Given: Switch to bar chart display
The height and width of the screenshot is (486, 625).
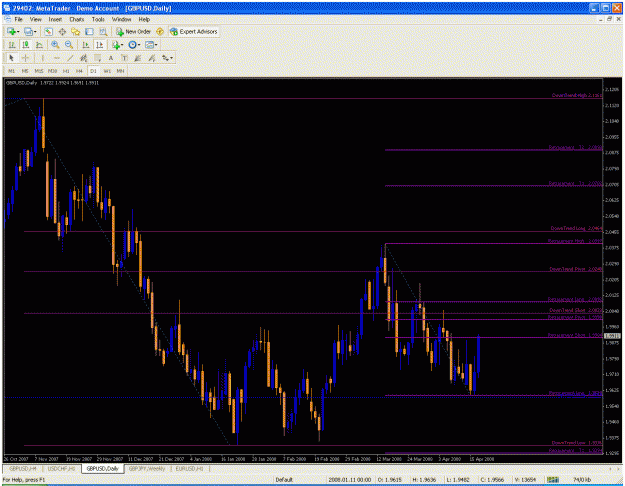Looking at the screenshot, I should [12, 45].
